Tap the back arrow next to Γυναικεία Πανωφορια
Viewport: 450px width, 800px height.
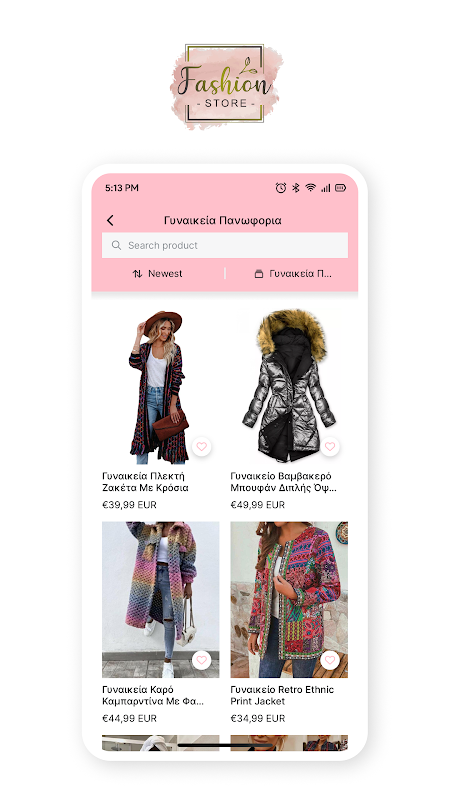(110, 220)
